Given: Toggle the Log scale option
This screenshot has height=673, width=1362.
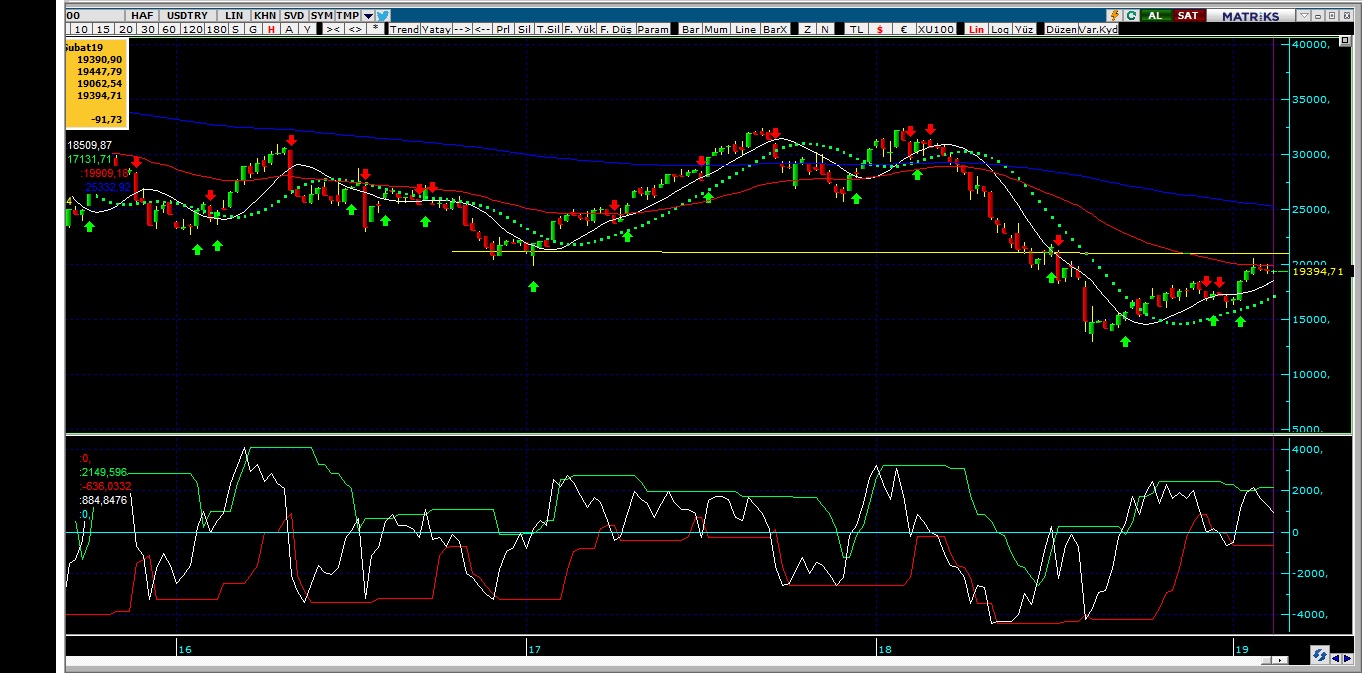Looking at the screenshot, I should tap(1000, 29).
